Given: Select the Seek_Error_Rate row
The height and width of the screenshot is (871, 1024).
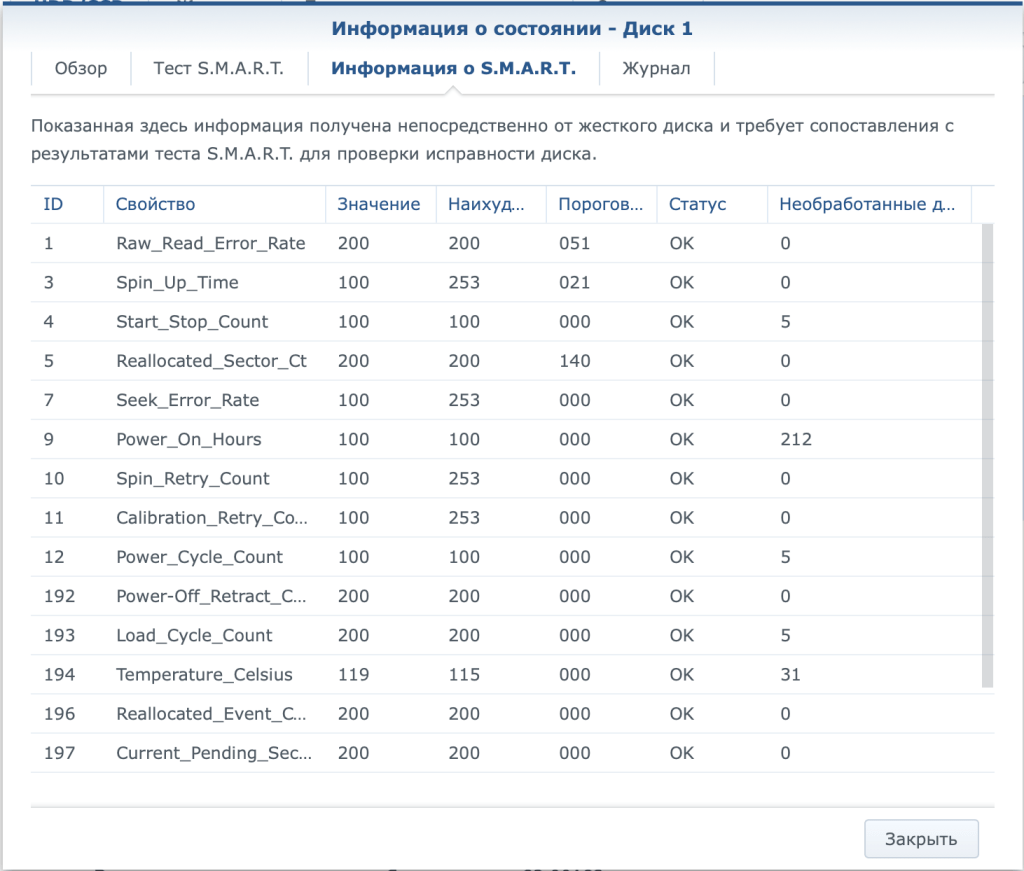Looking at the screenshot, I should point(506,400).
